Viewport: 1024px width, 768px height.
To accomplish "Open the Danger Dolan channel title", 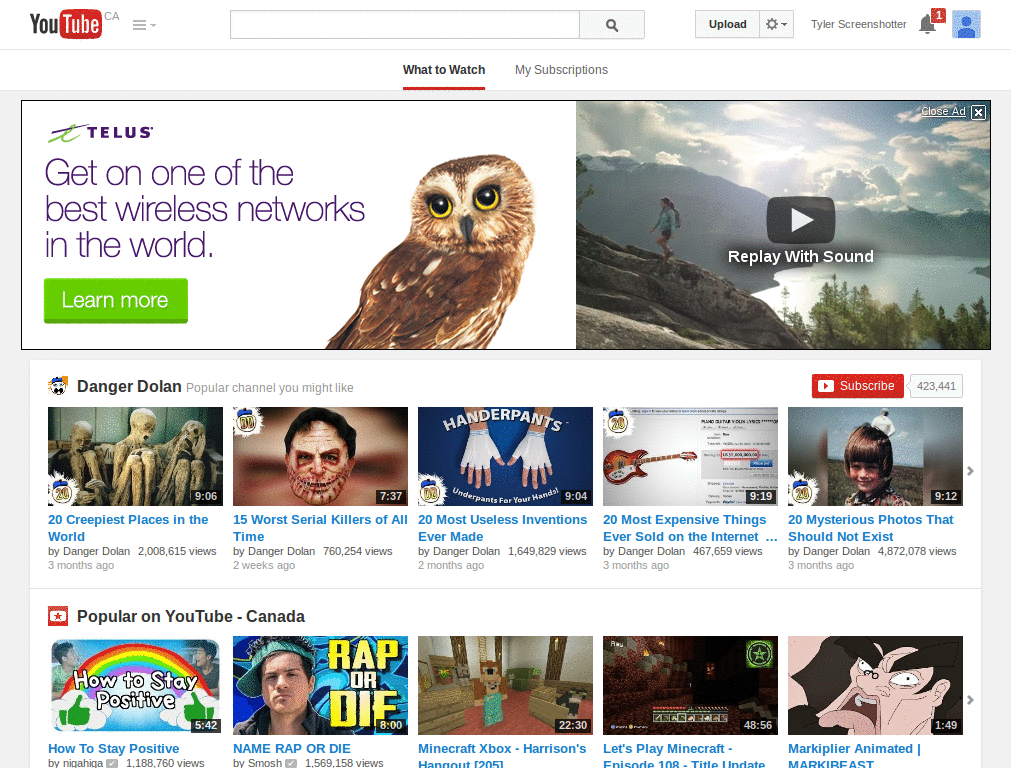I will 129,387.
